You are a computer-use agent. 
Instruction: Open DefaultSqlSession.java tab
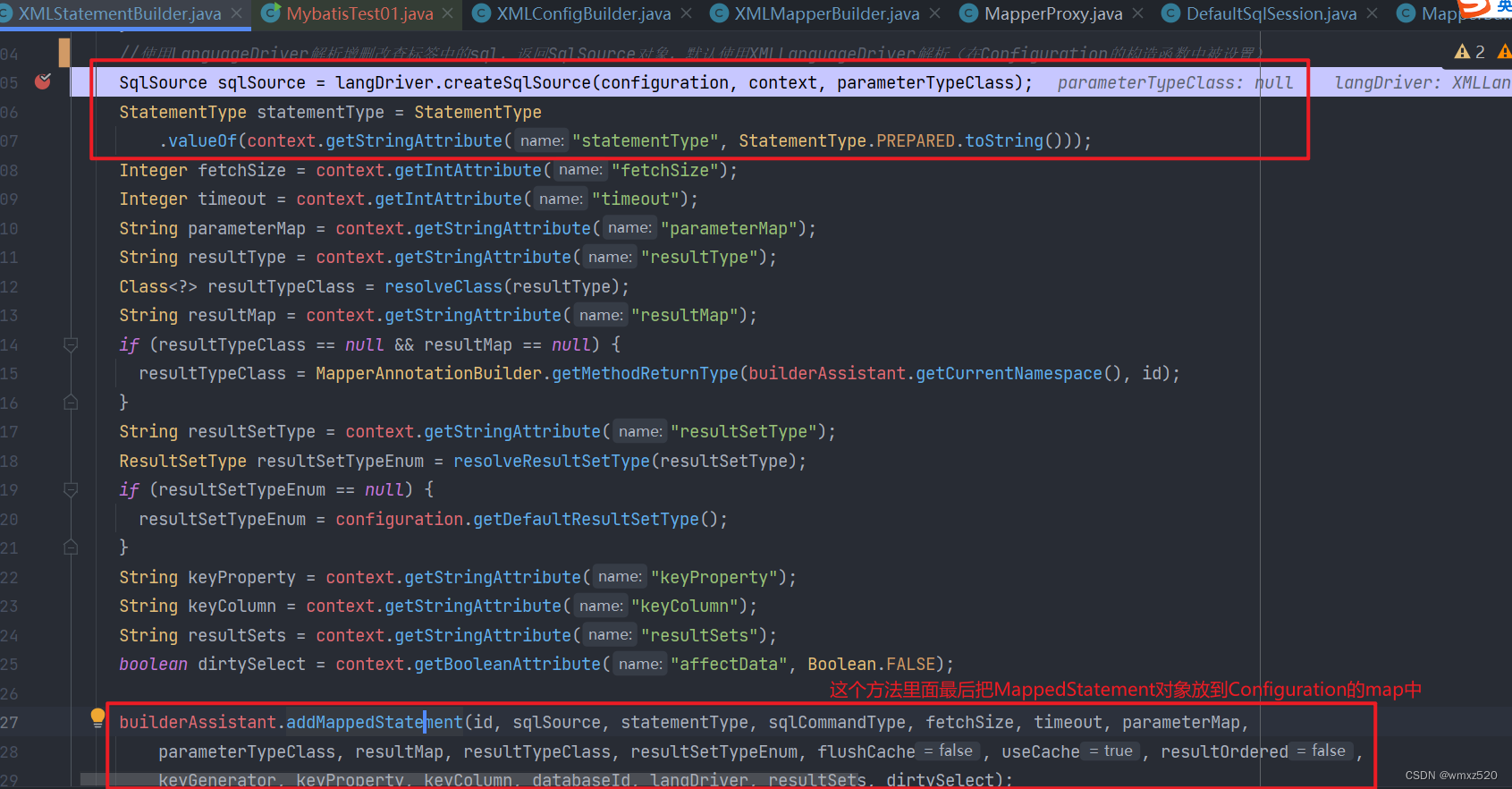coord(1271,13)
